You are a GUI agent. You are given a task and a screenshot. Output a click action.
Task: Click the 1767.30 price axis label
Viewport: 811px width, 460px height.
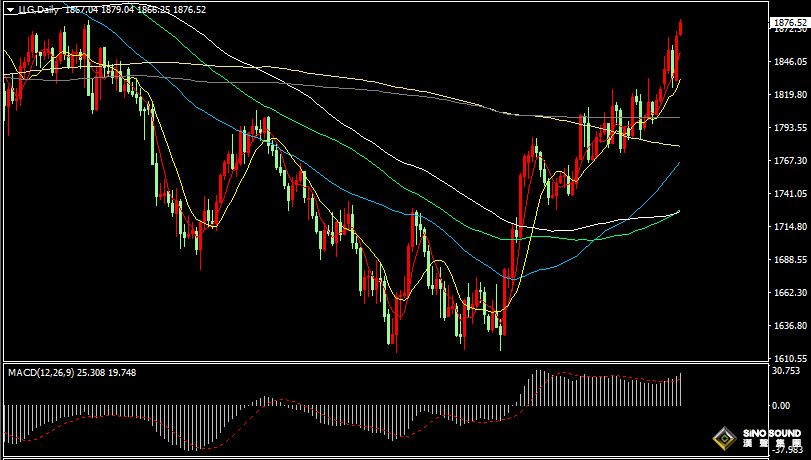[789, 161]
